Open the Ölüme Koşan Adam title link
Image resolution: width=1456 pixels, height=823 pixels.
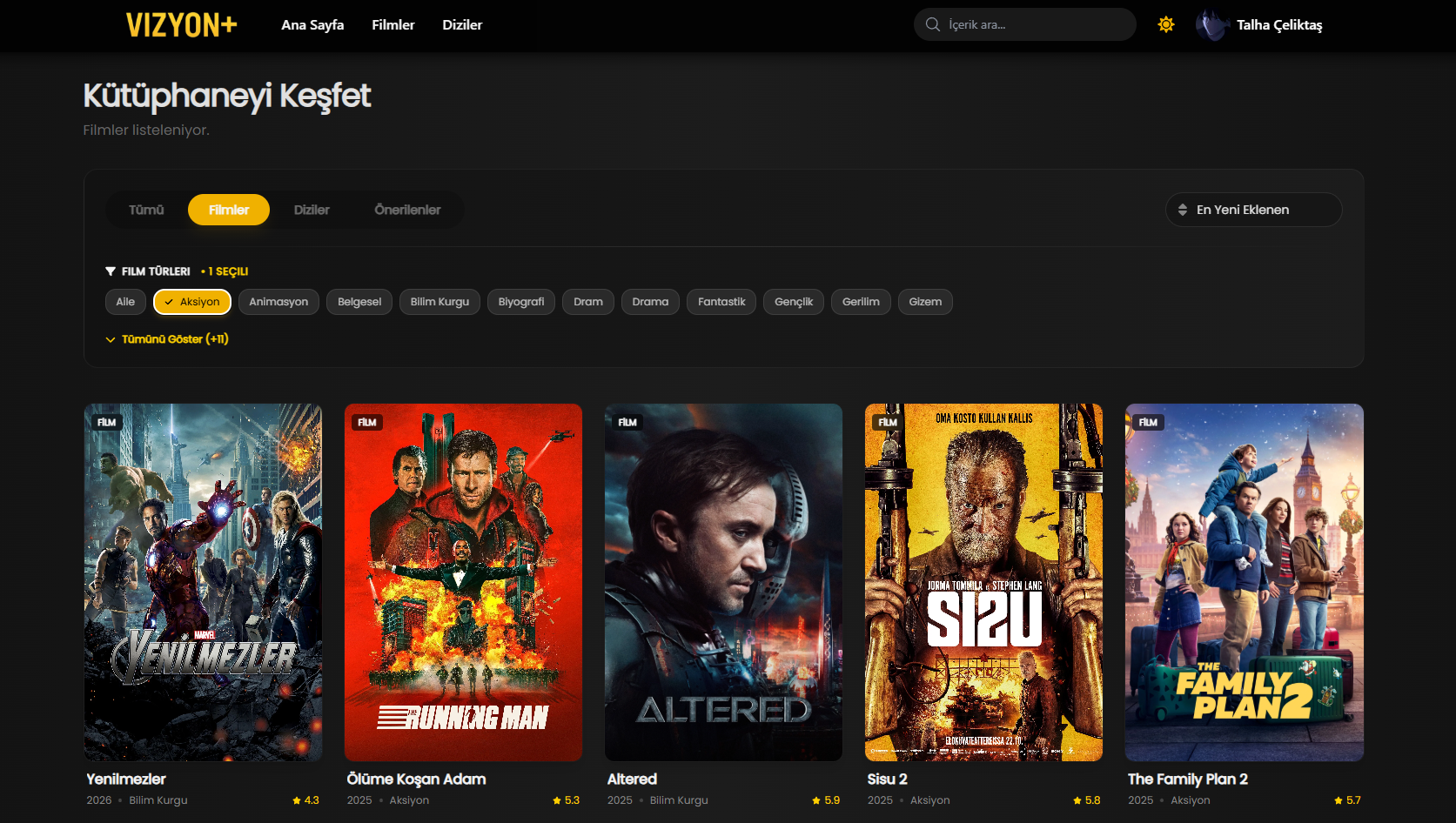[x=416, y=780]
